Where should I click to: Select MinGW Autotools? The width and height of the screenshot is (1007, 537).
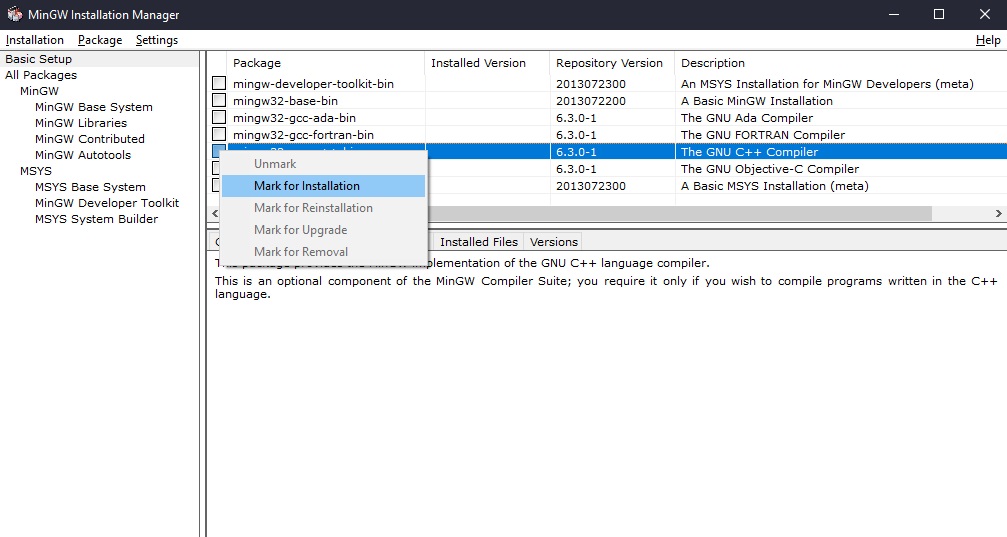tap(83, 155)
